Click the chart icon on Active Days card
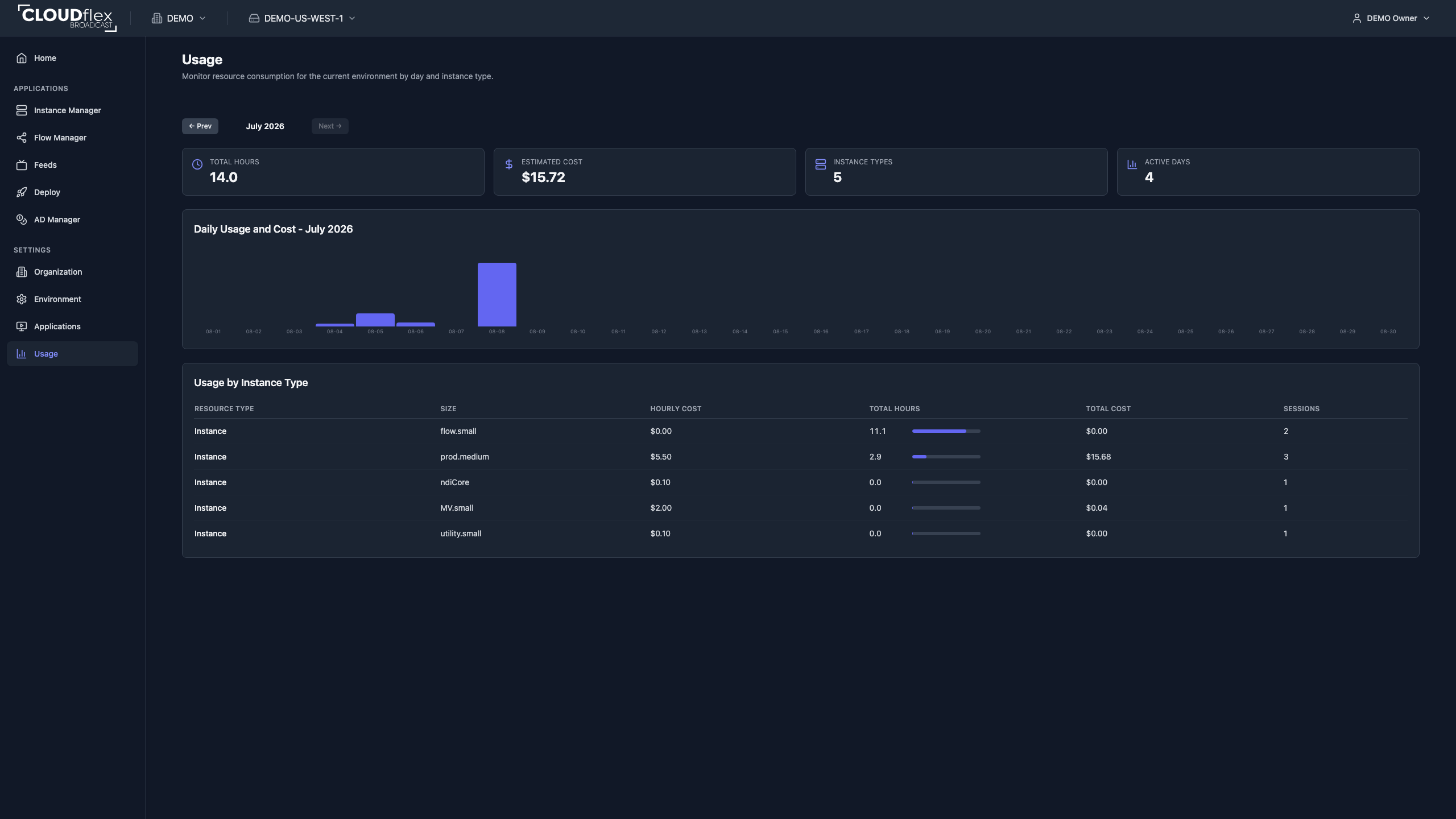The width and height of the screenshot is (1456, 819). (1132, 164)
